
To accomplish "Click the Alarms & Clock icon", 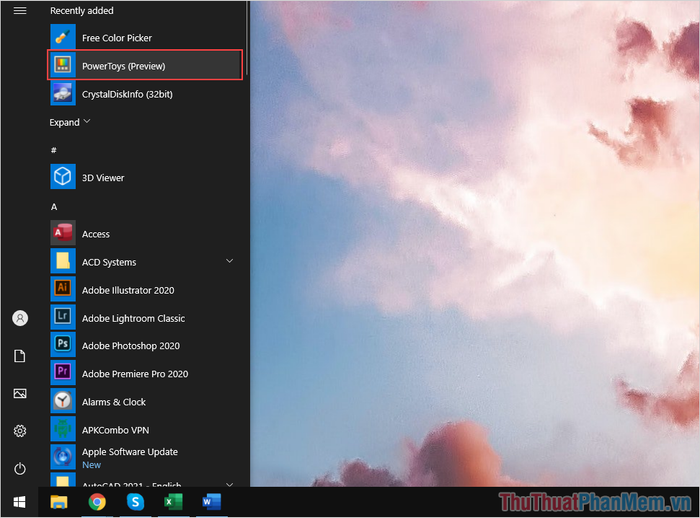I will point(63,401).
